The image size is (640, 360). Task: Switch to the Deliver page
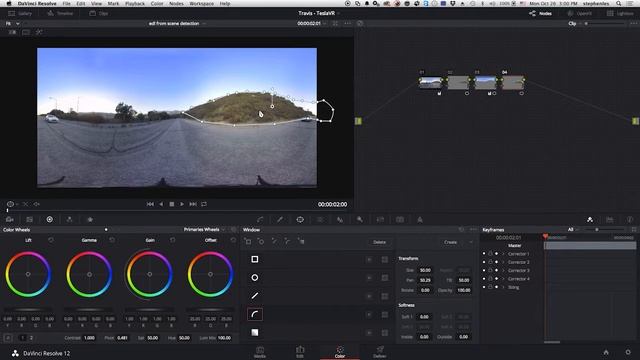380,352
